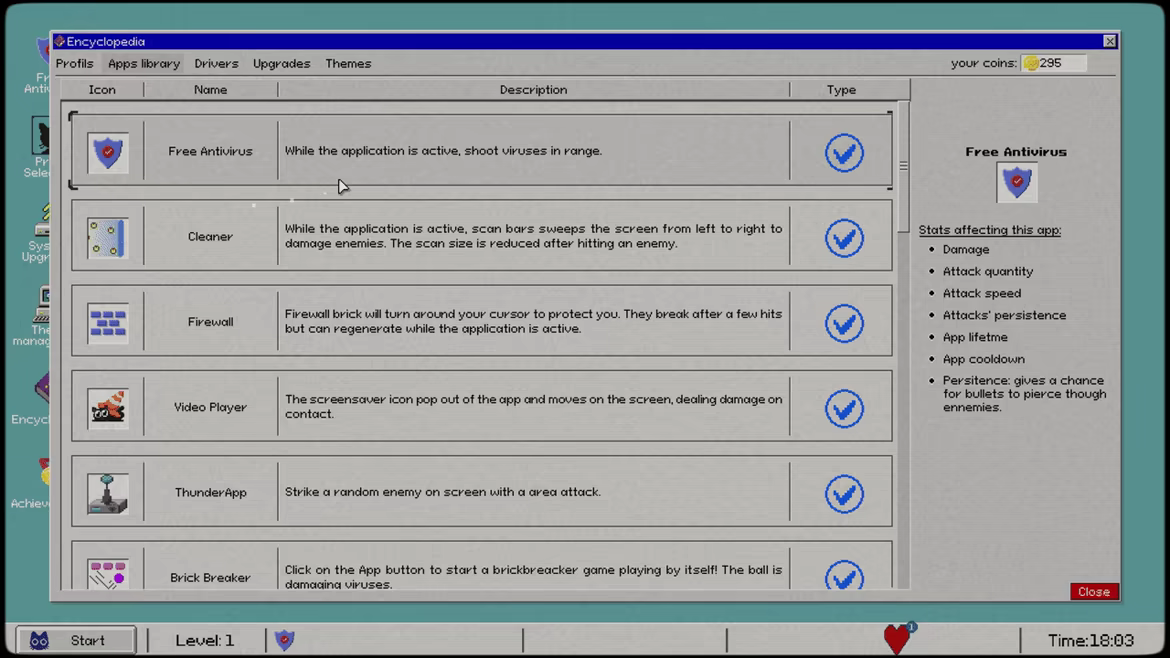Select the Firewall name cell

pyautogui.click(x=210, y=322)
